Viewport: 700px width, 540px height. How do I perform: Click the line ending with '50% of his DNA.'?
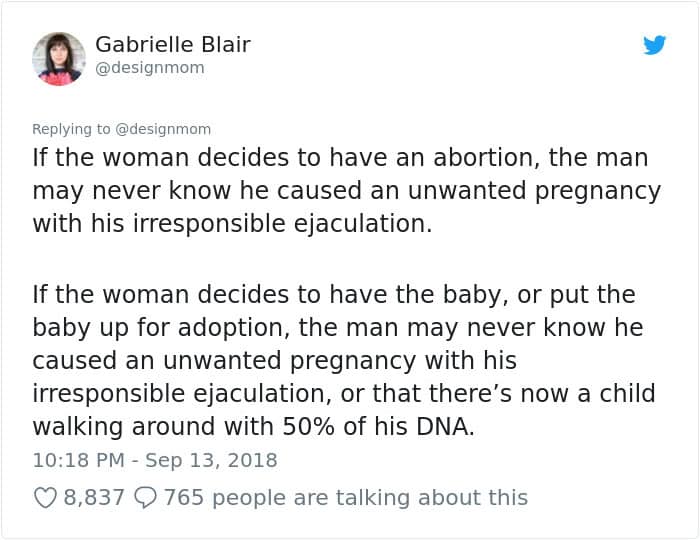coord(253,426)
